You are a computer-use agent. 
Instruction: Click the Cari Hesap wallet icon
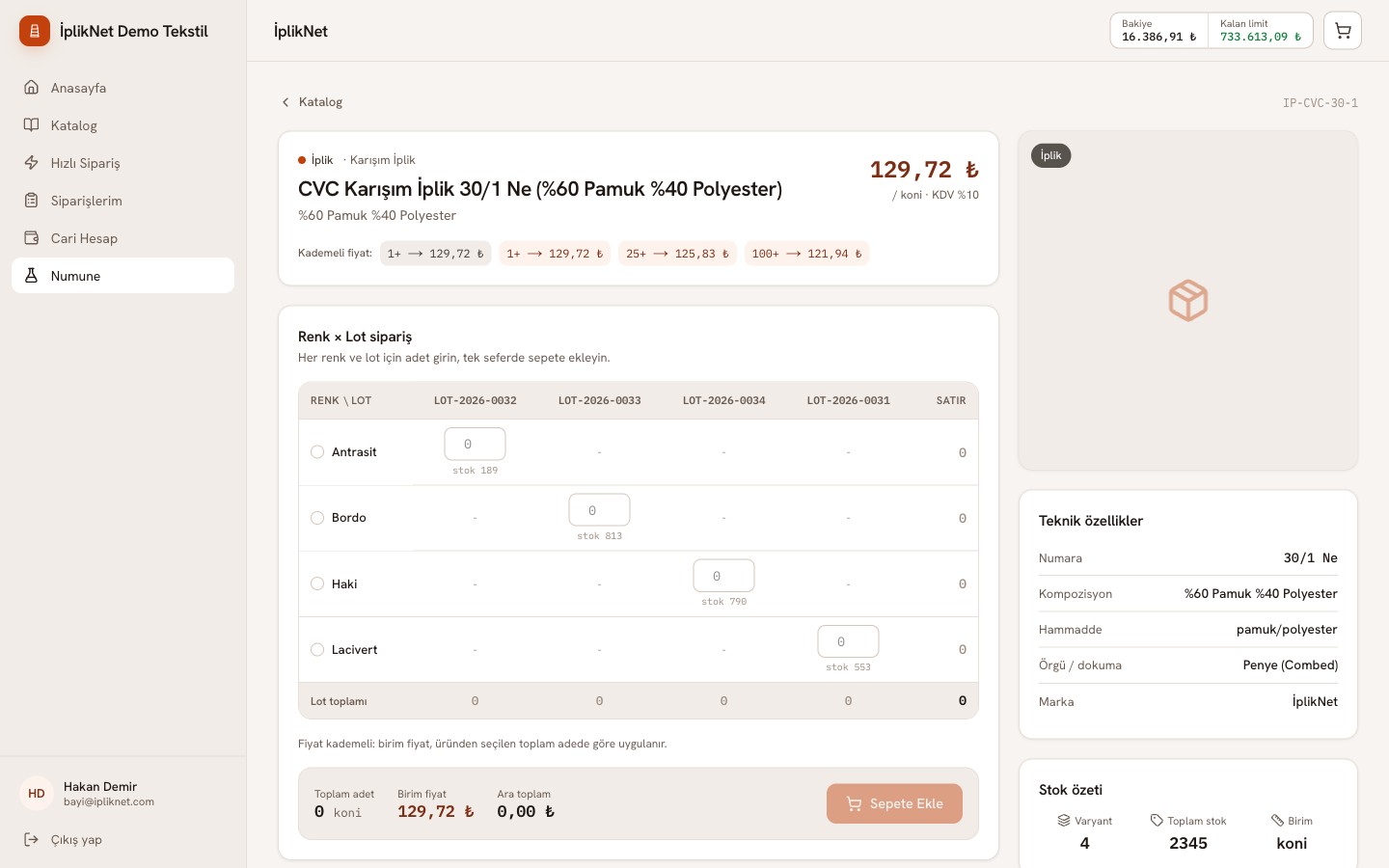pyautogui.click(x=32, y=238)
